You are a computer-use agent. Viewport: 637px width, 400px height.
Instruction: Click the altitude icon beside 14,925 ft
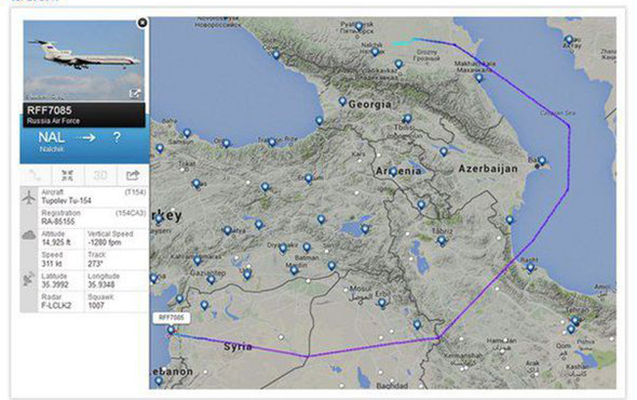click(29, 234)
